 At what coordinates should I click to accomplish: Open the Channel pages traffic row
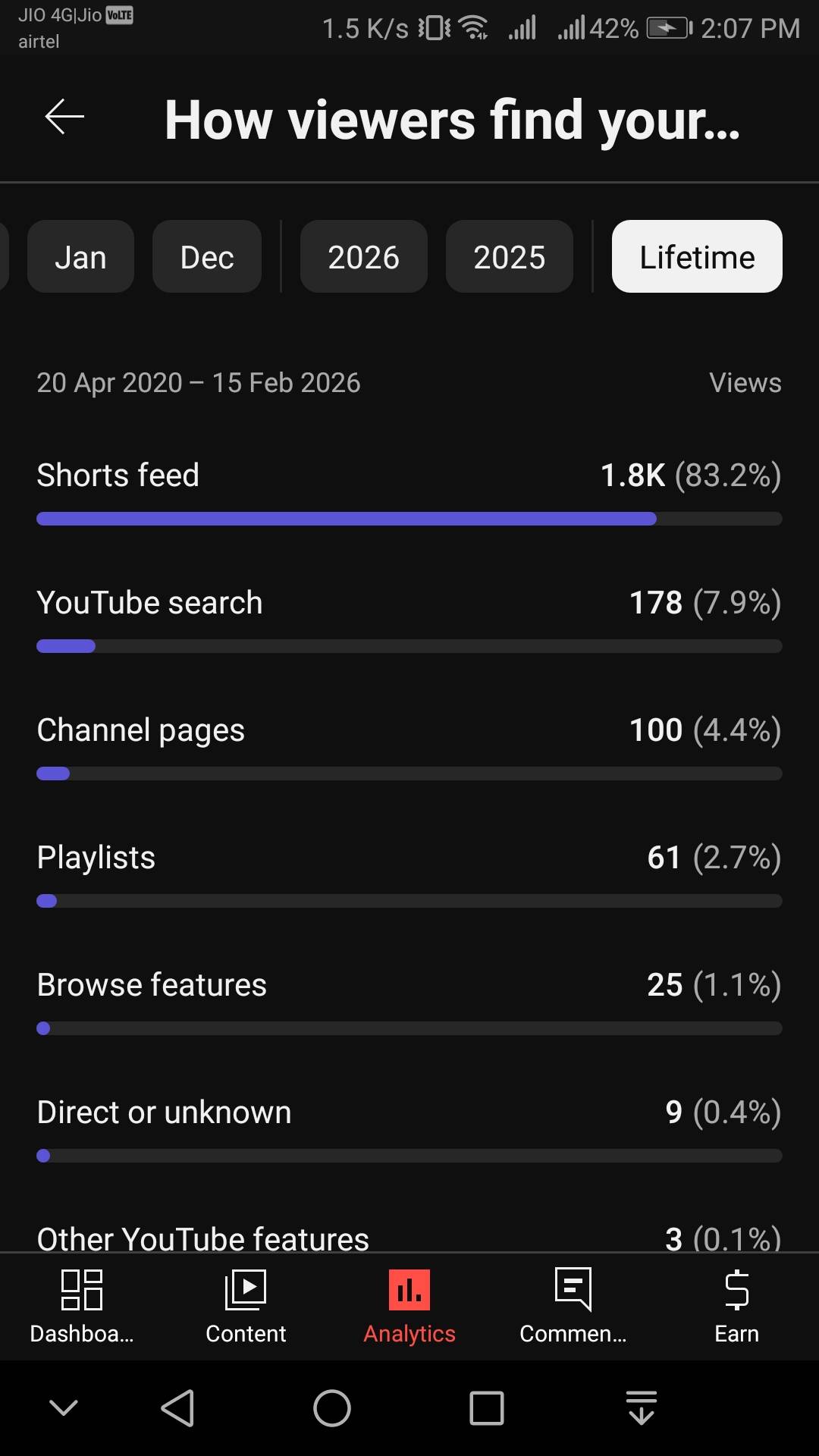coord(141,730)
